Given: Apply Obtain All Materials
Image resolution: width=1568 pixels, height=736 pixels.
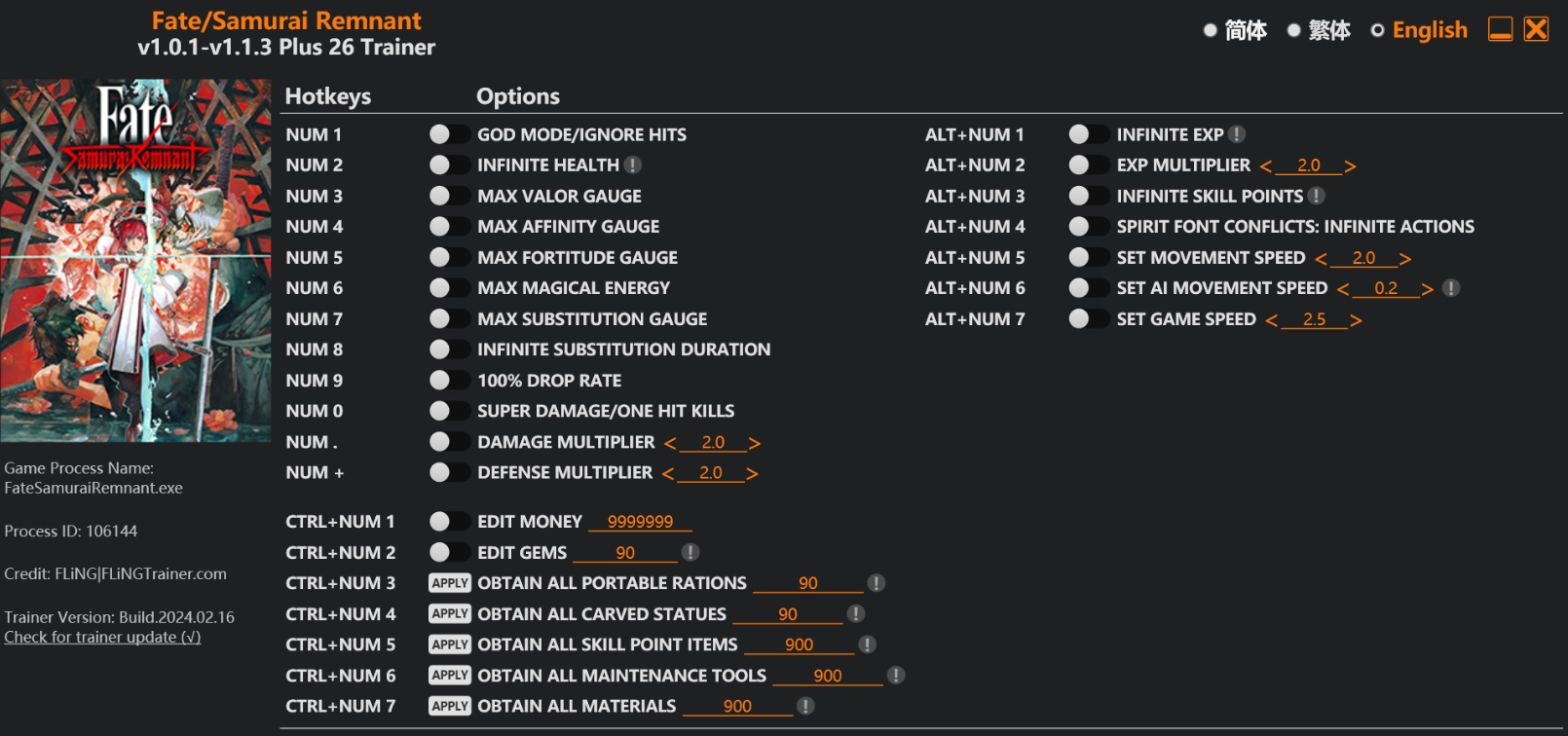Looking at the screenshot, I should click(x=450, y=706).
